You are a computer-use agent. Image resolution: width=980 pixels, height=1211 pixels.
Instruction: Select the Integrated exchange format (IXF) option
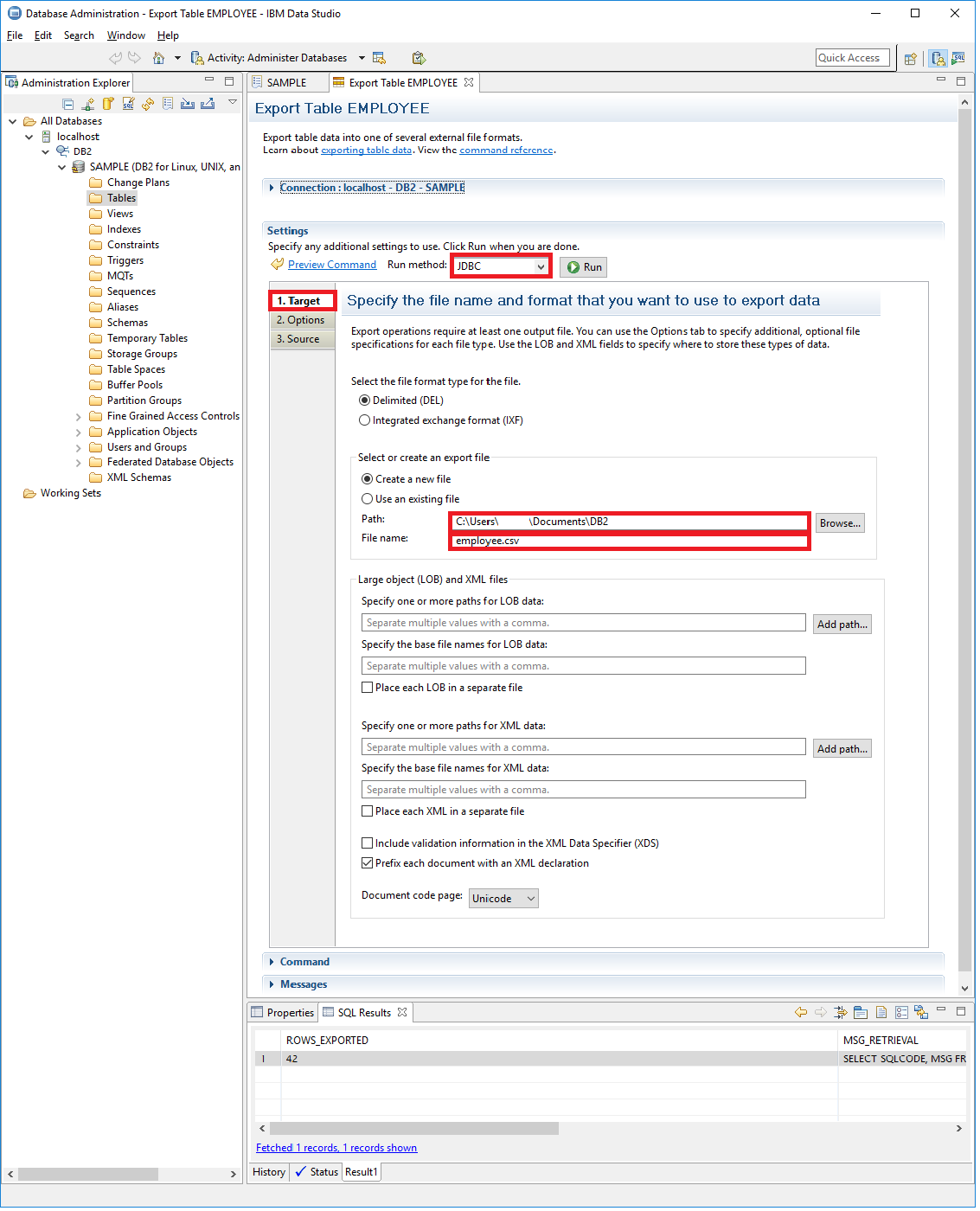pos(365,420)
